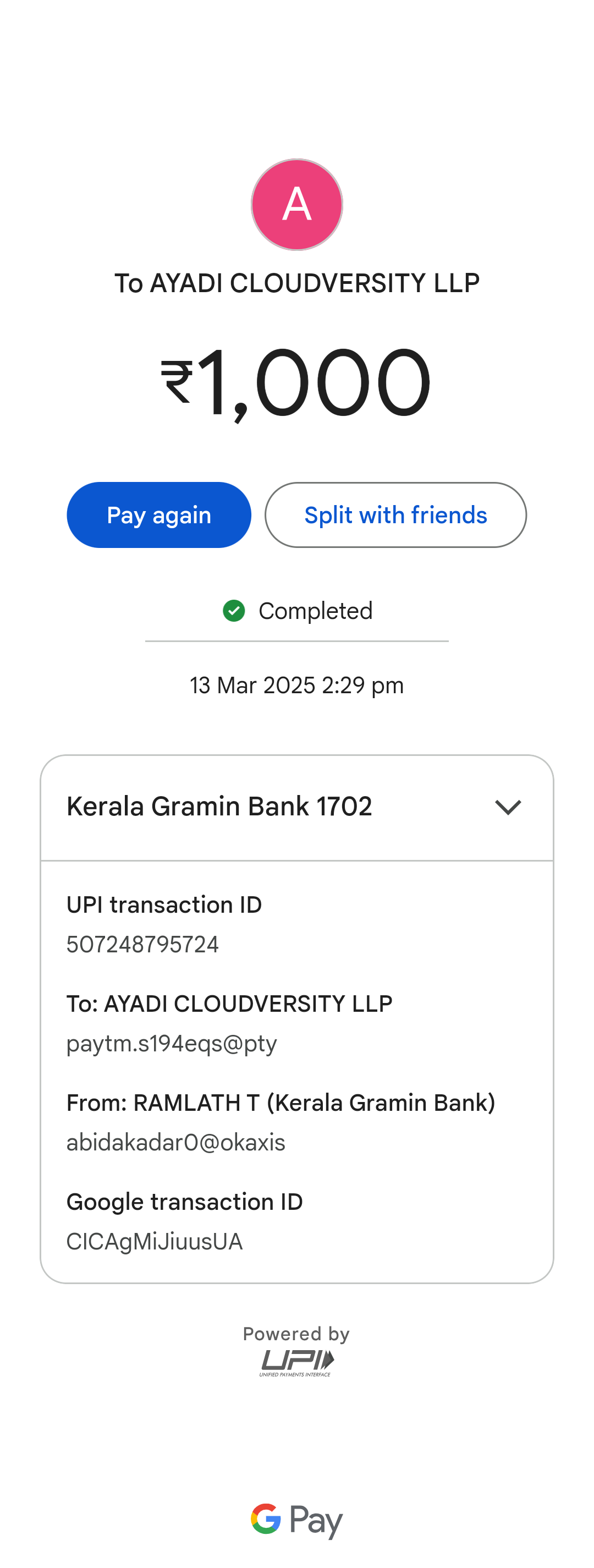594x1568 pixels.
Task: Click the UPI logo under Powered by
Action: pos(297,1362)
